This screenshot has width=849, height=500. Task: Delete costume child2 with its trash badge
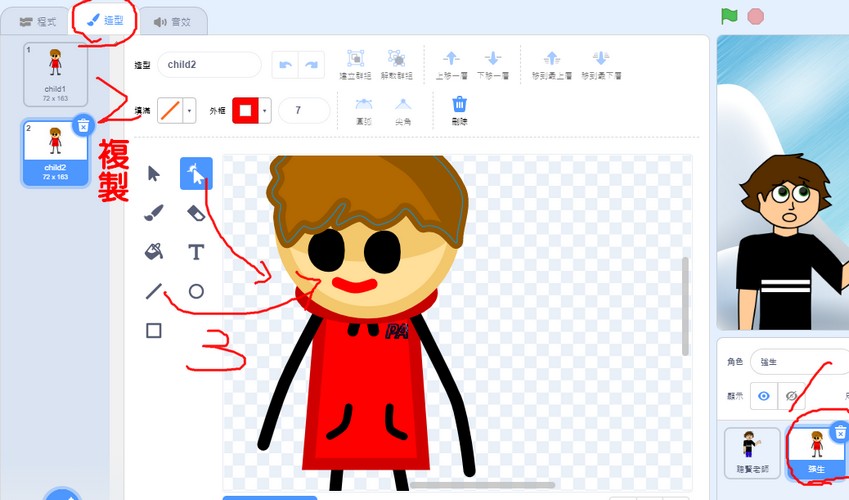pos(83,126)
